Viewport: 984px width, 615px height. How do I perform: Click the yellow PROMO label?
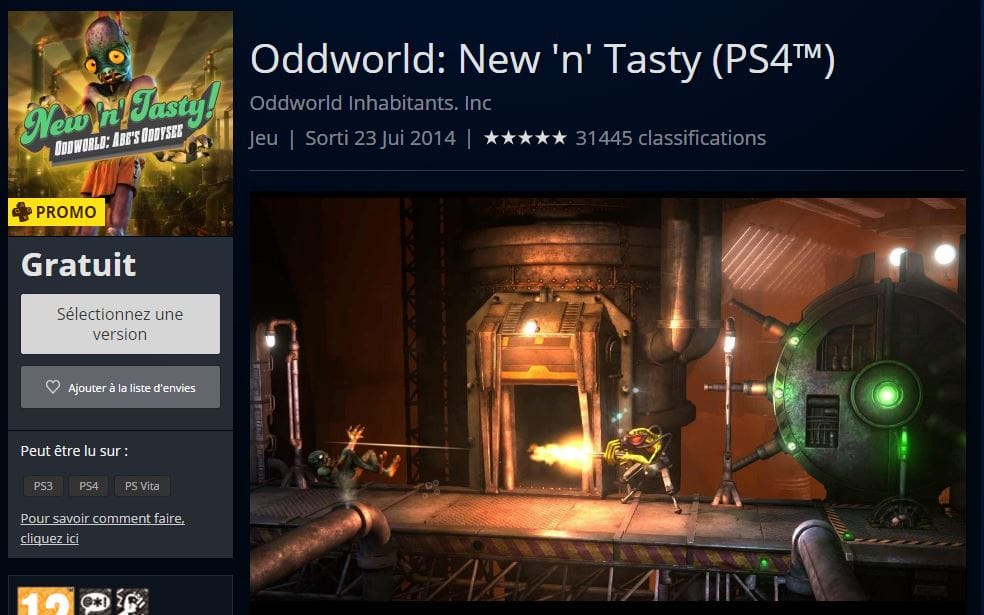[56, 212]
